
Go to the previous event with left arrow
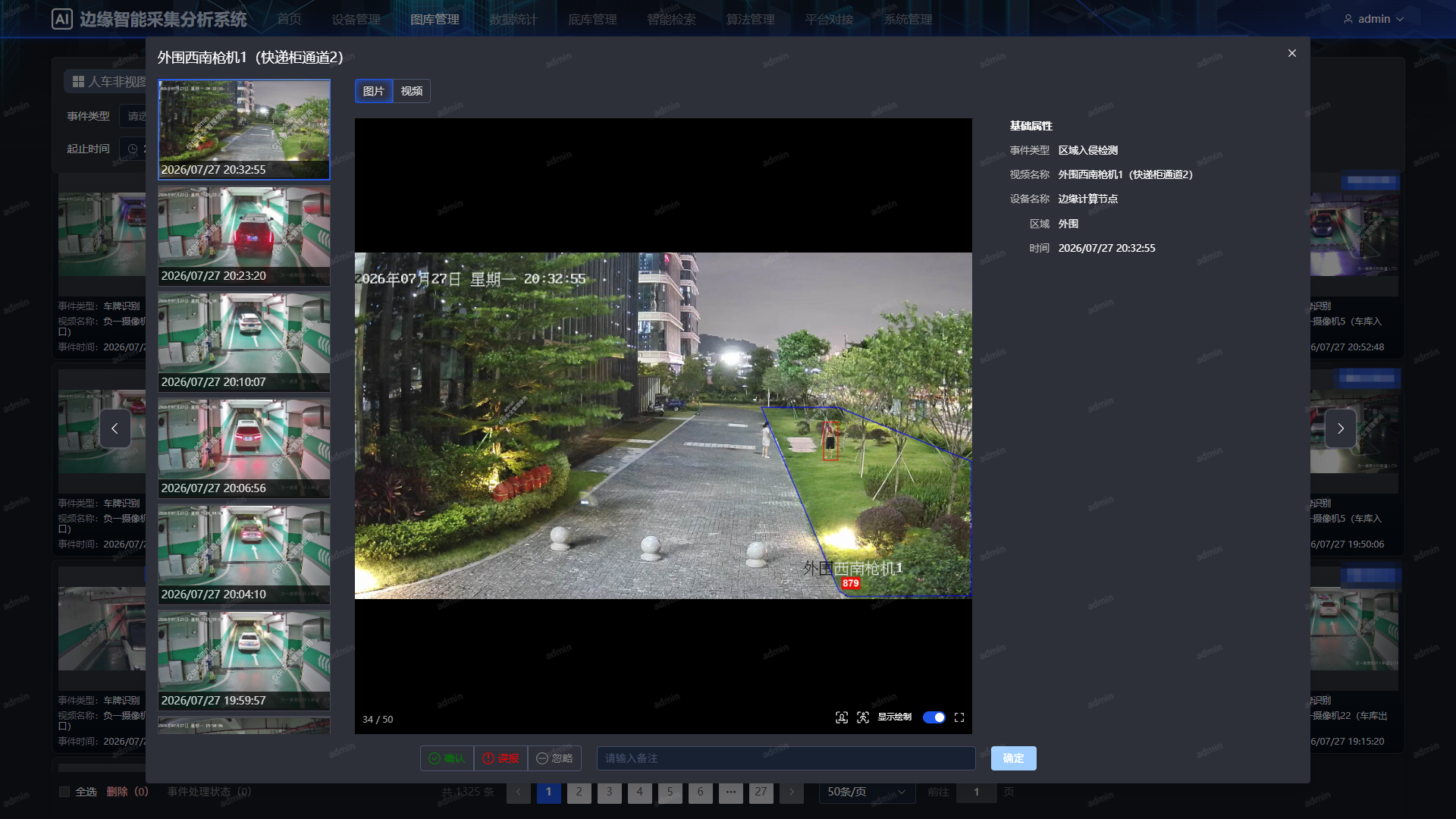115,428
